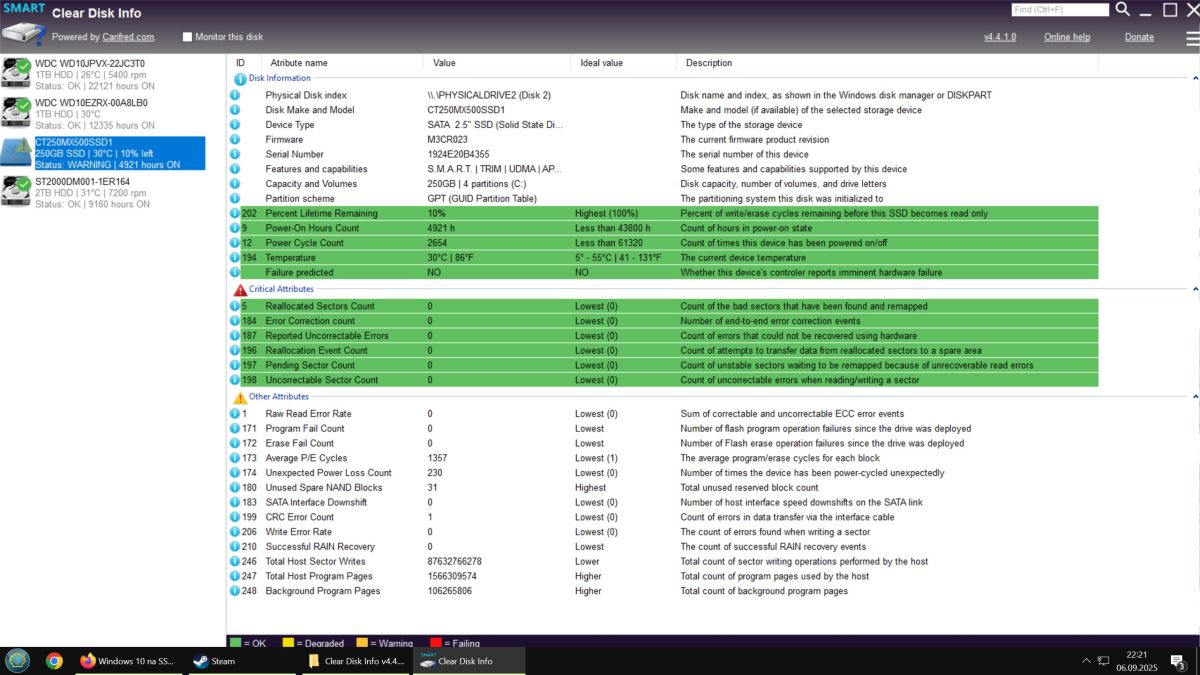1200x675 pixels.
Task: Click info icon beside Firmware row
Action: [x=235, y=140]
